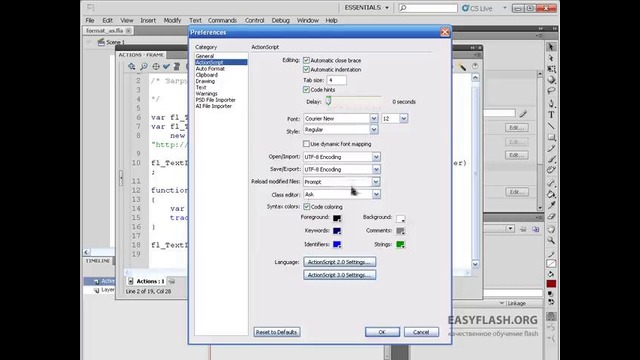Select the 3D Rotation tool

551,80
